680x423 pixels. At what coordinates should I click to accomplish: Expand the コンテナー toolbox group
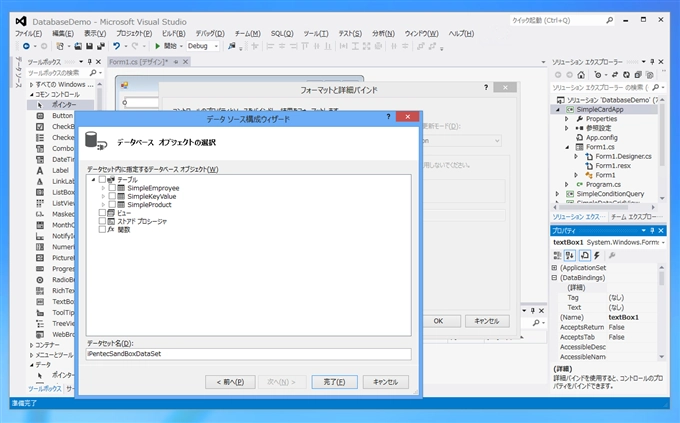31,345
